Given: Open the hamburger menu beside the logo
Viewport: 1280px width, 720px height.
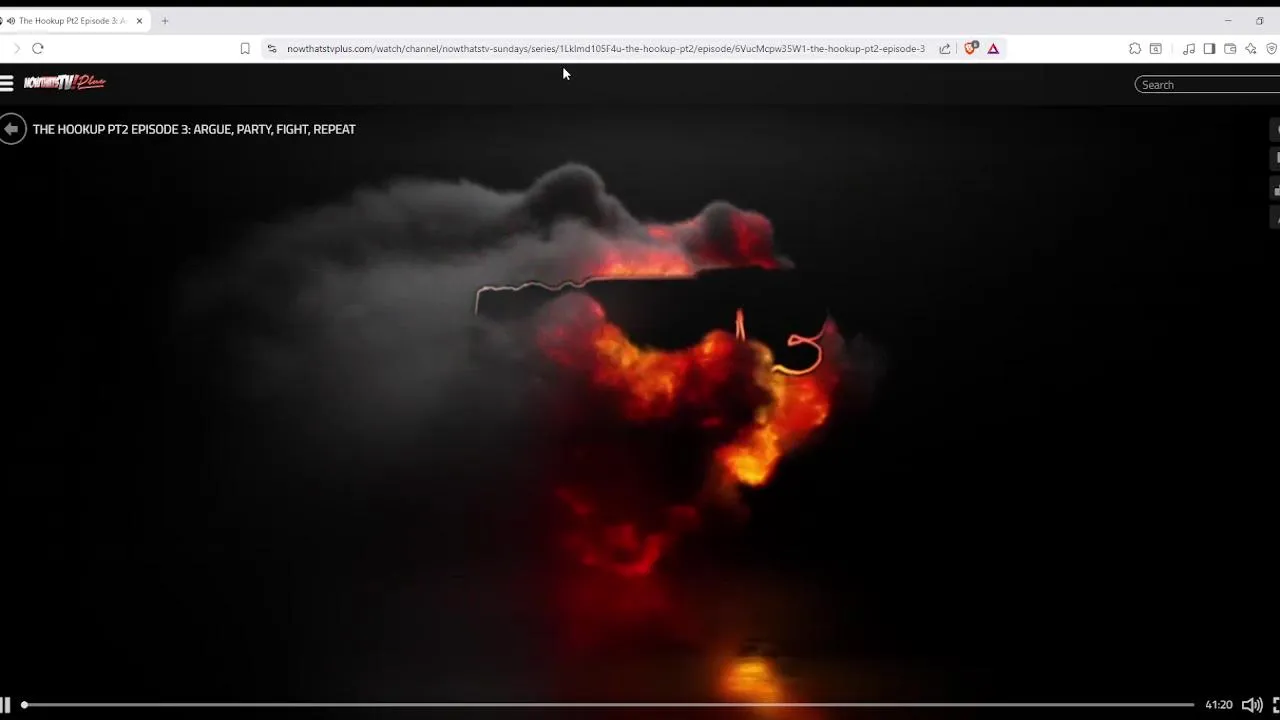Looking at the screenshot, I should [x=6, y=84].
